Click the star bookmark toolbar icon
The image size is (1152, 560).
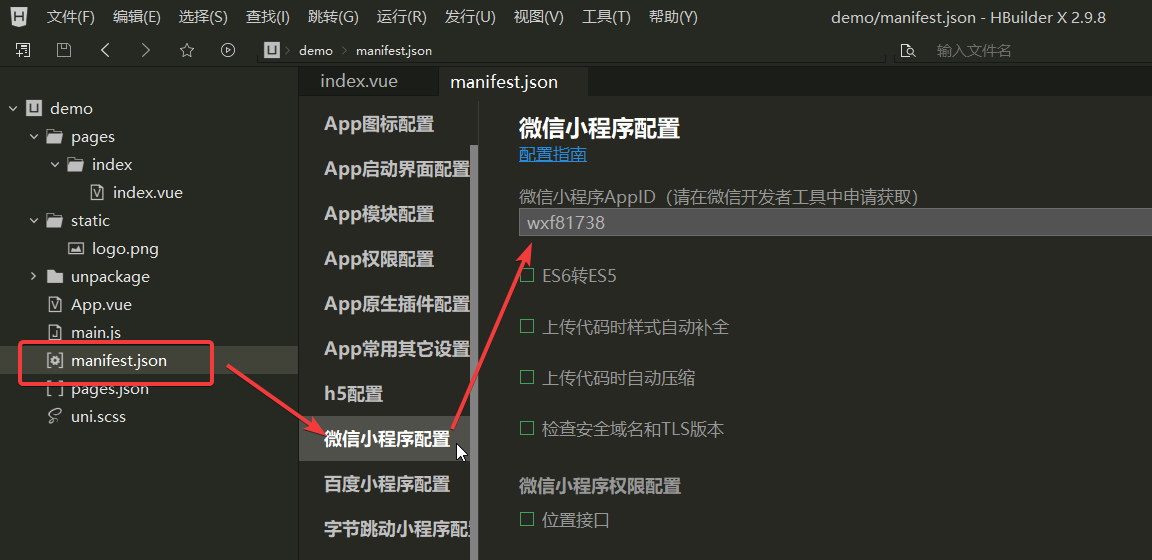coord(187,50)
